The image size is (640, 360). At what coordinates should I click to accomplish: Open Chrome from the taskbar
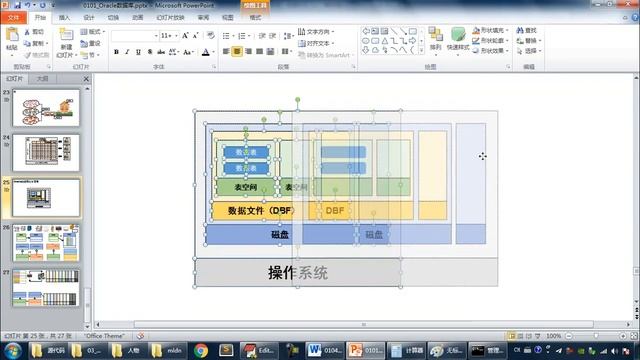[200, 350]
